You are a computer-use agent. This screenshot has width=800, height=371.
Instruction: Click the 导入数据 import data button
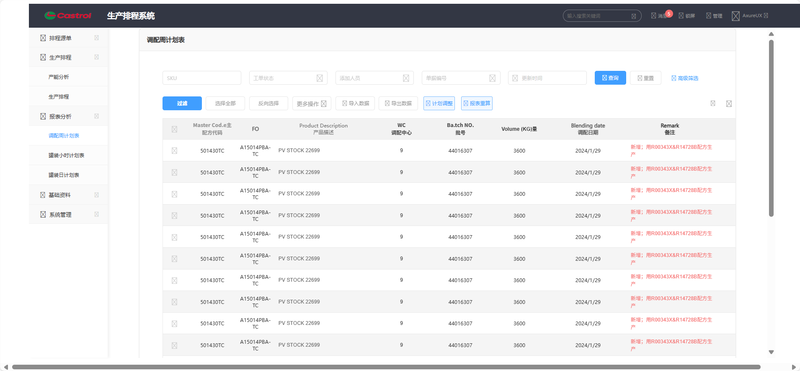point(356,103)
